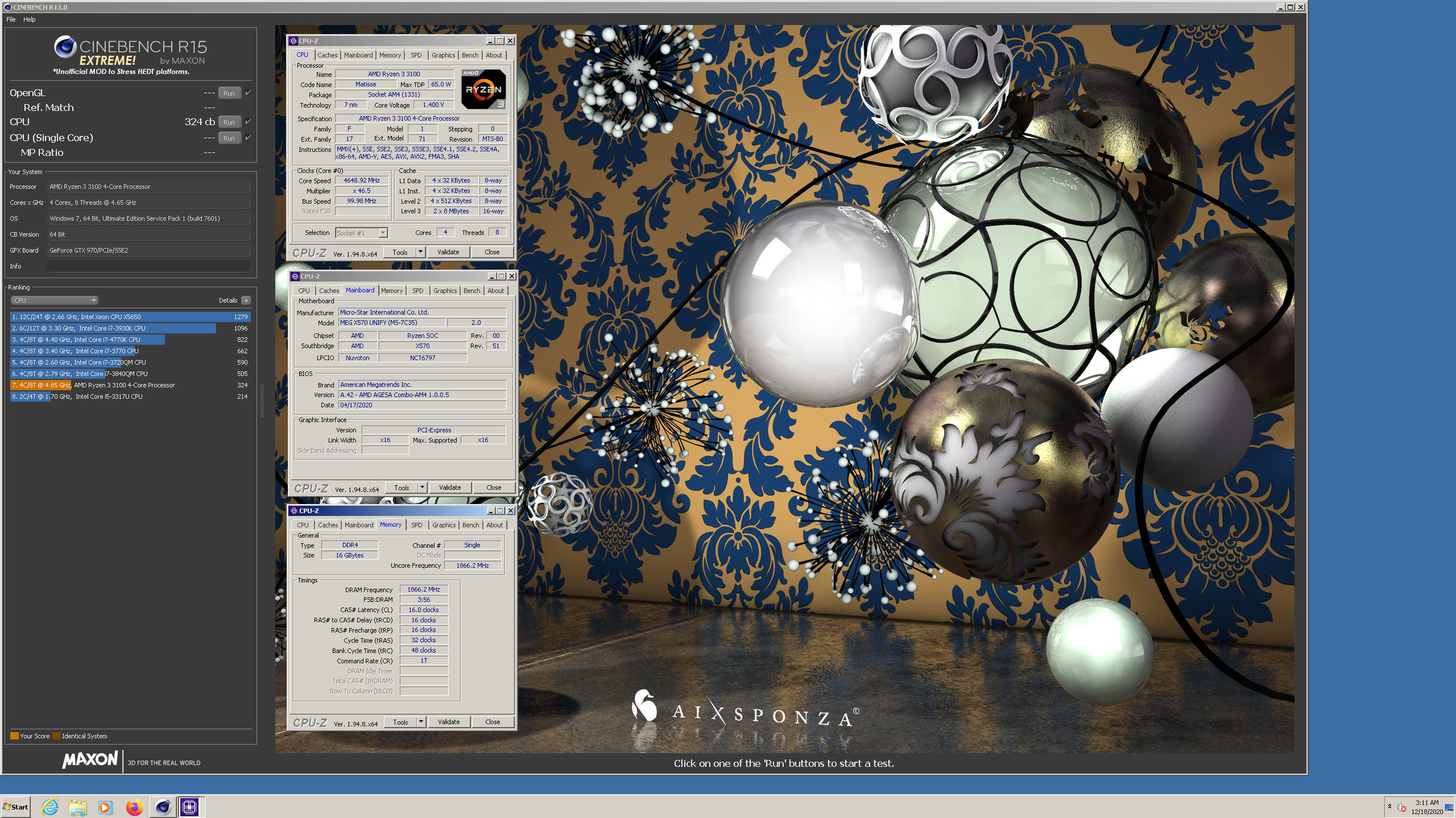The height and width of the screenshot is (818, 1456).
Task: Click the panel splitter handle beside ranking
Action: (262, 400)
